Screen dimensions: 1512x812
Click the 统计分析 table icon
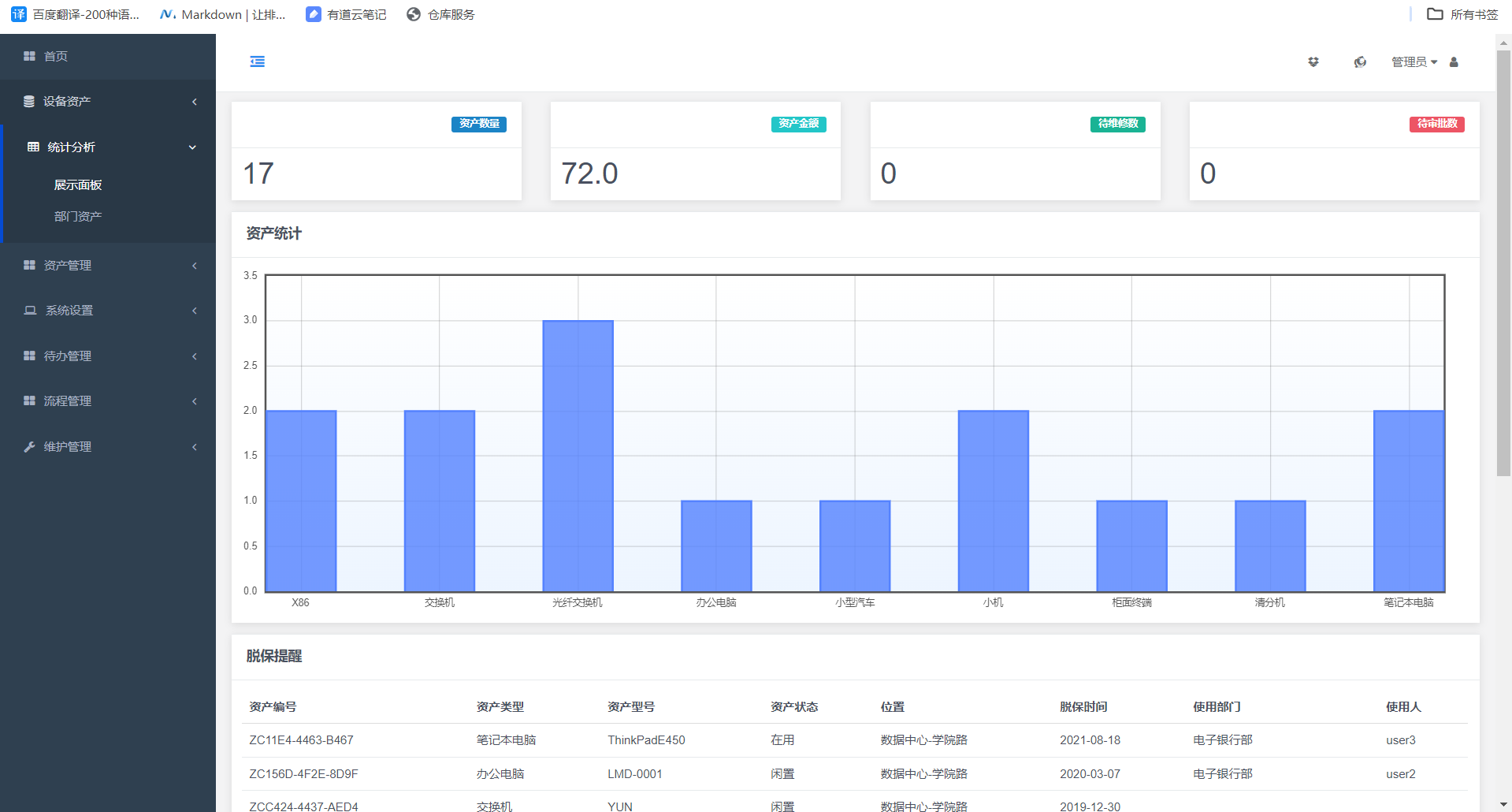[33, 147]
